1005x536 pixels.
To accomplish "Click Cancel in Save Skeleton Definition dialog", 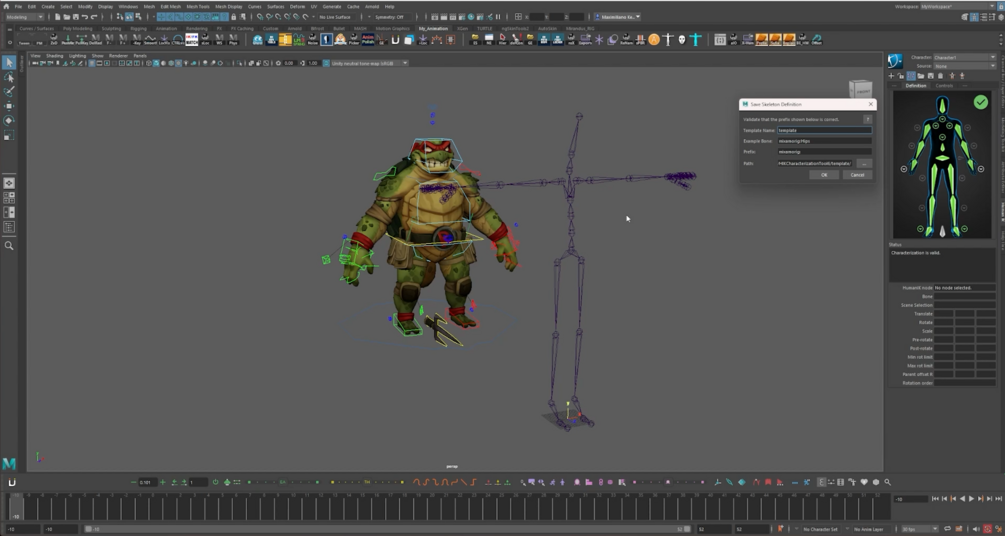I will pyautogui.click(x=858, y=174).
